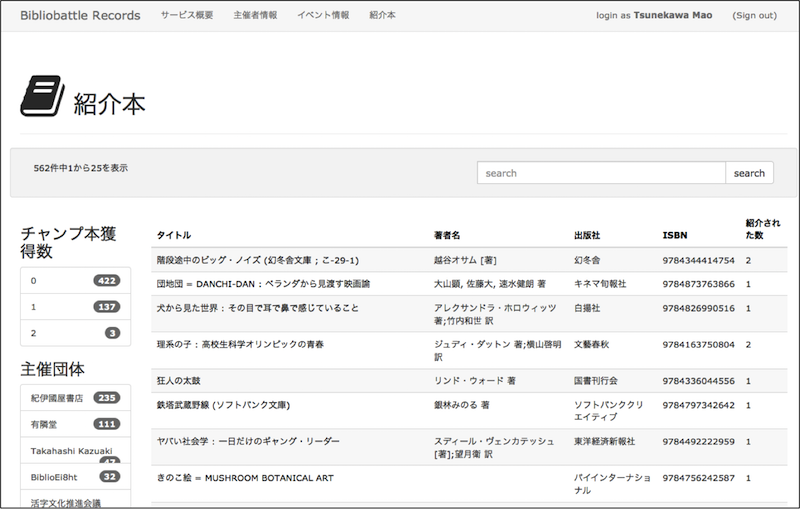Click ISBN 9784756242587
The height and width of the screenshot is (509, 800).
(x=698, y=478)
